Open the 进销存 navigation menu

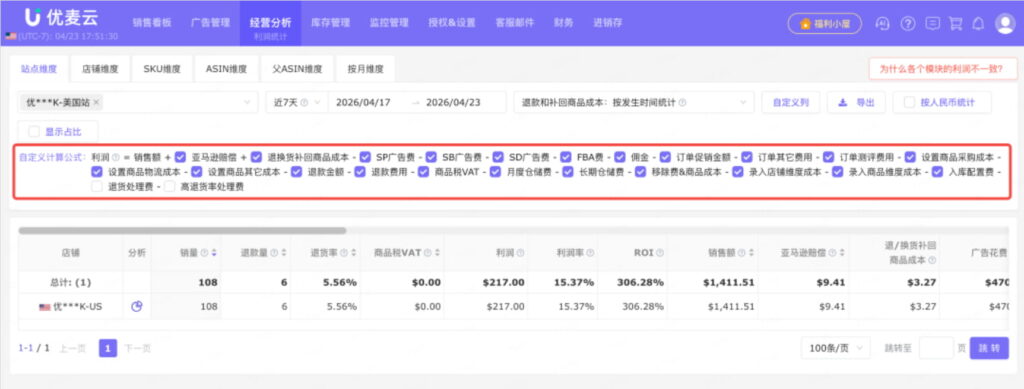click(607, 23)
